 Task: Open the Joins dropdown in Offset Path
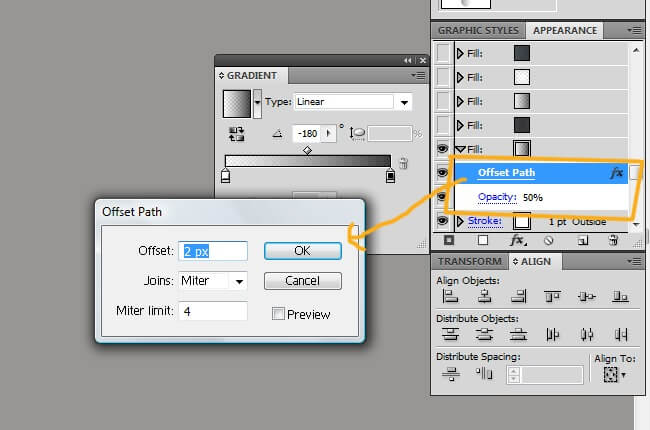click(x=239, y=281)
